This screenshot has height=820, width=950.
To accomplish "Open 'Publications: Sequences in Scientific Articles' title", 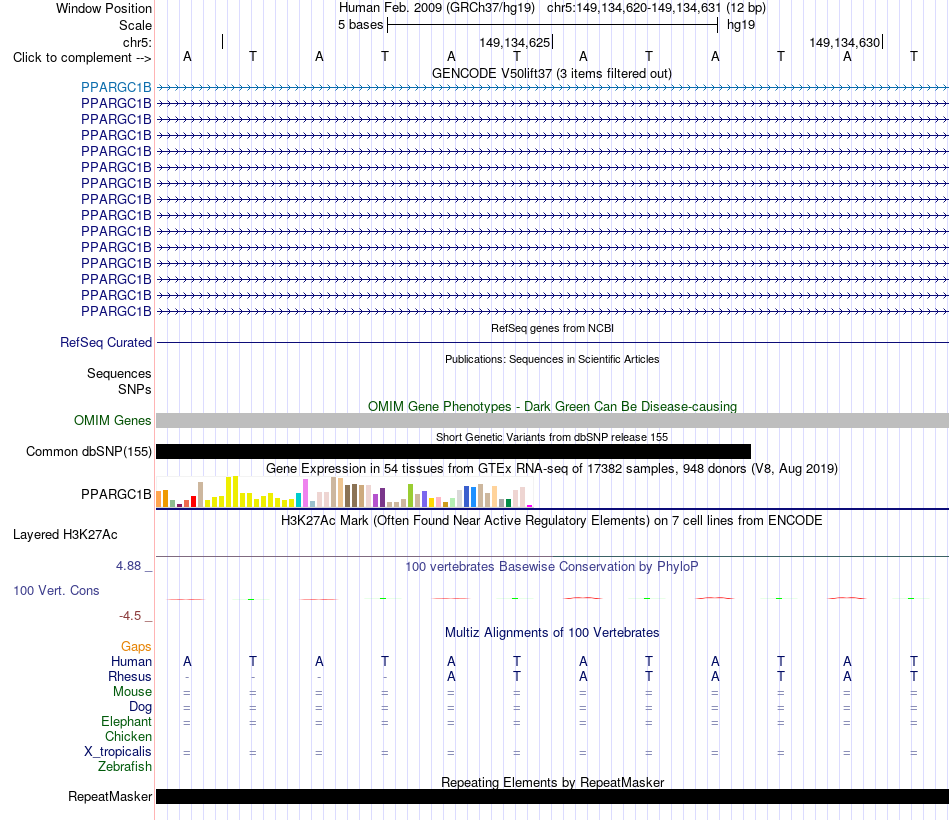I will [552, 359].
